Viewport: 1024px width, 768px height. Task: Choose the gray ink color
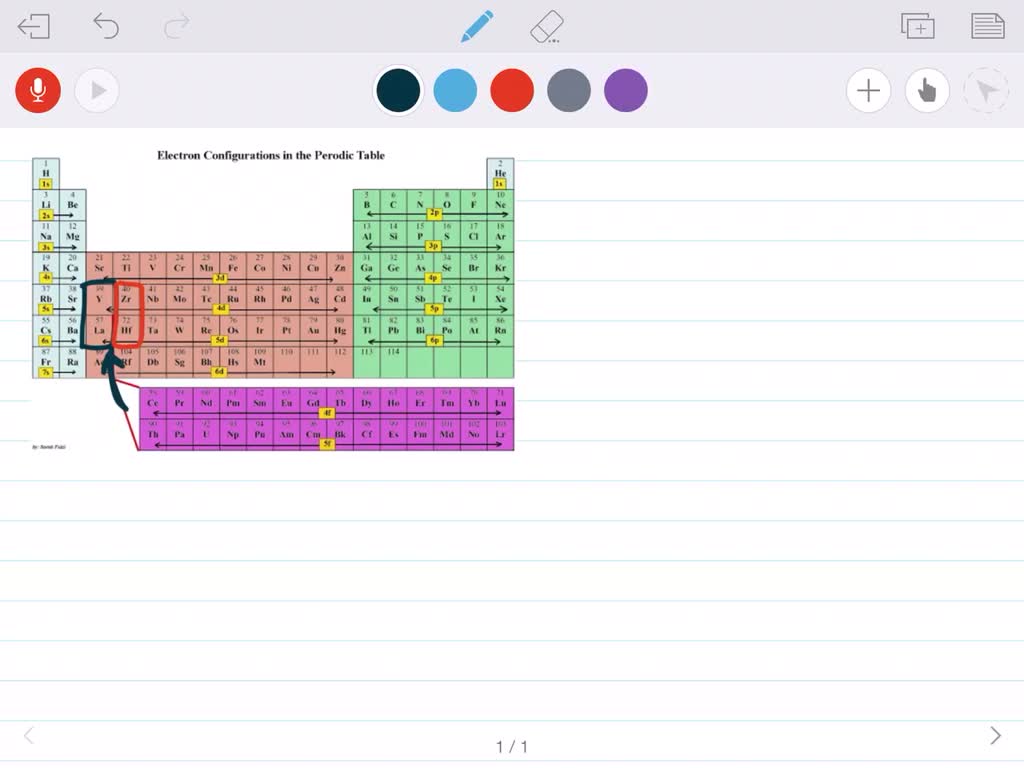(569, 91)
